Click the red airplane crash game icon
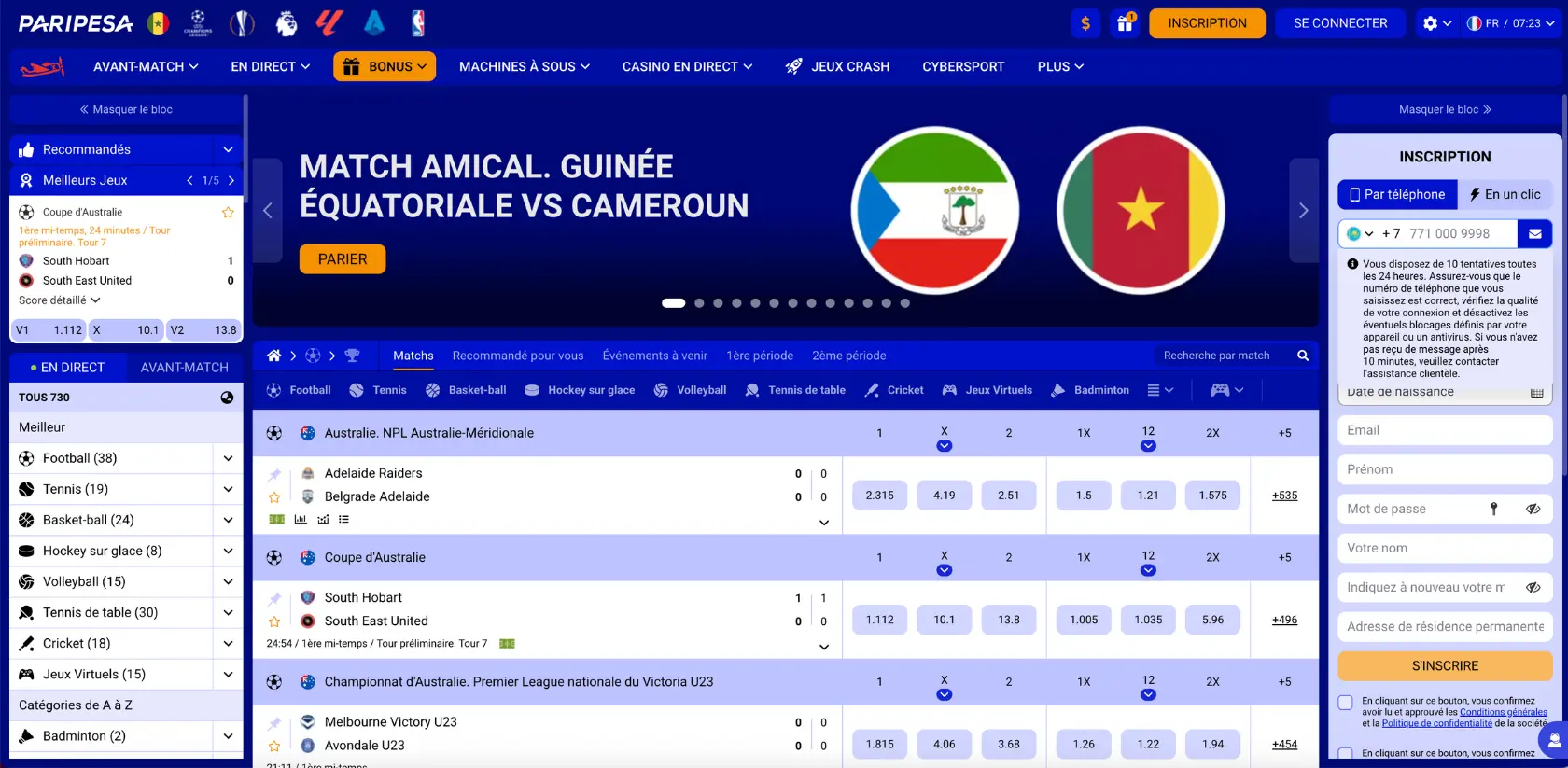Viewport: 1568px width, 768px height. (x=42, y=67)
